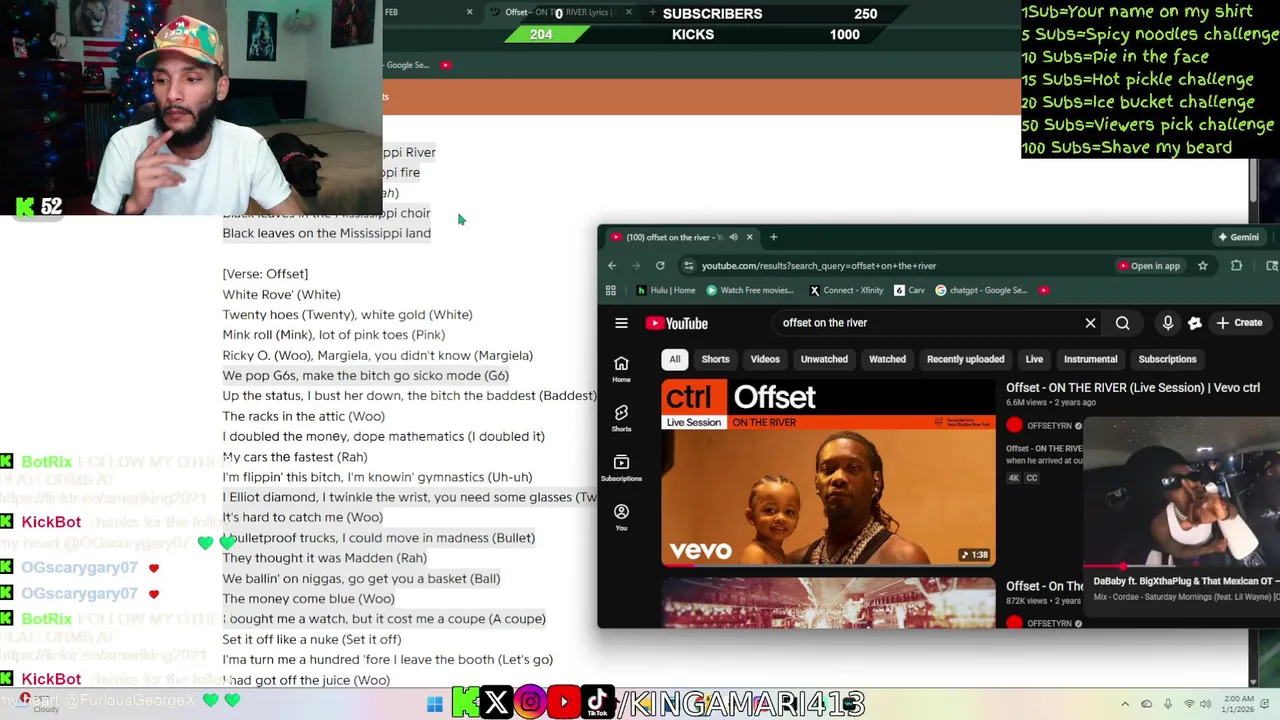Clear the YouTube search box text
1280x720 pixels.
click(1090, 323)
